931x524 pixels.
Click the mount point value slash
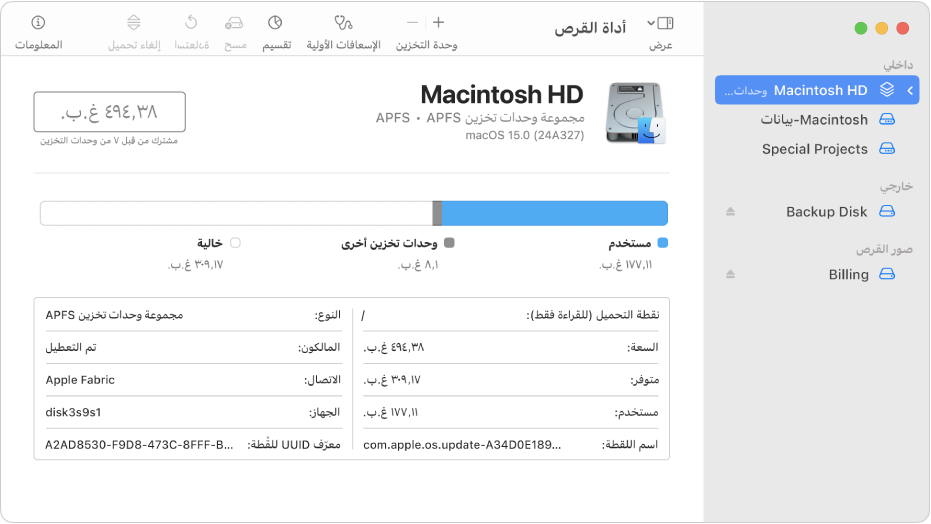(x=363, y=315)
